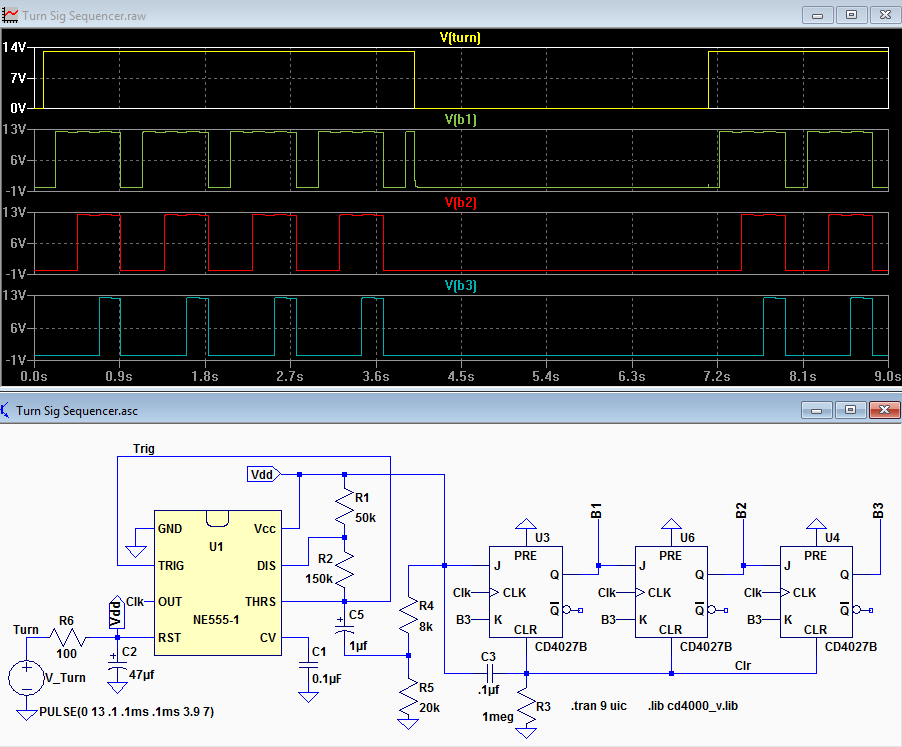Click the V(b3) trace label

pyautogui.click(x=461, y=285)
